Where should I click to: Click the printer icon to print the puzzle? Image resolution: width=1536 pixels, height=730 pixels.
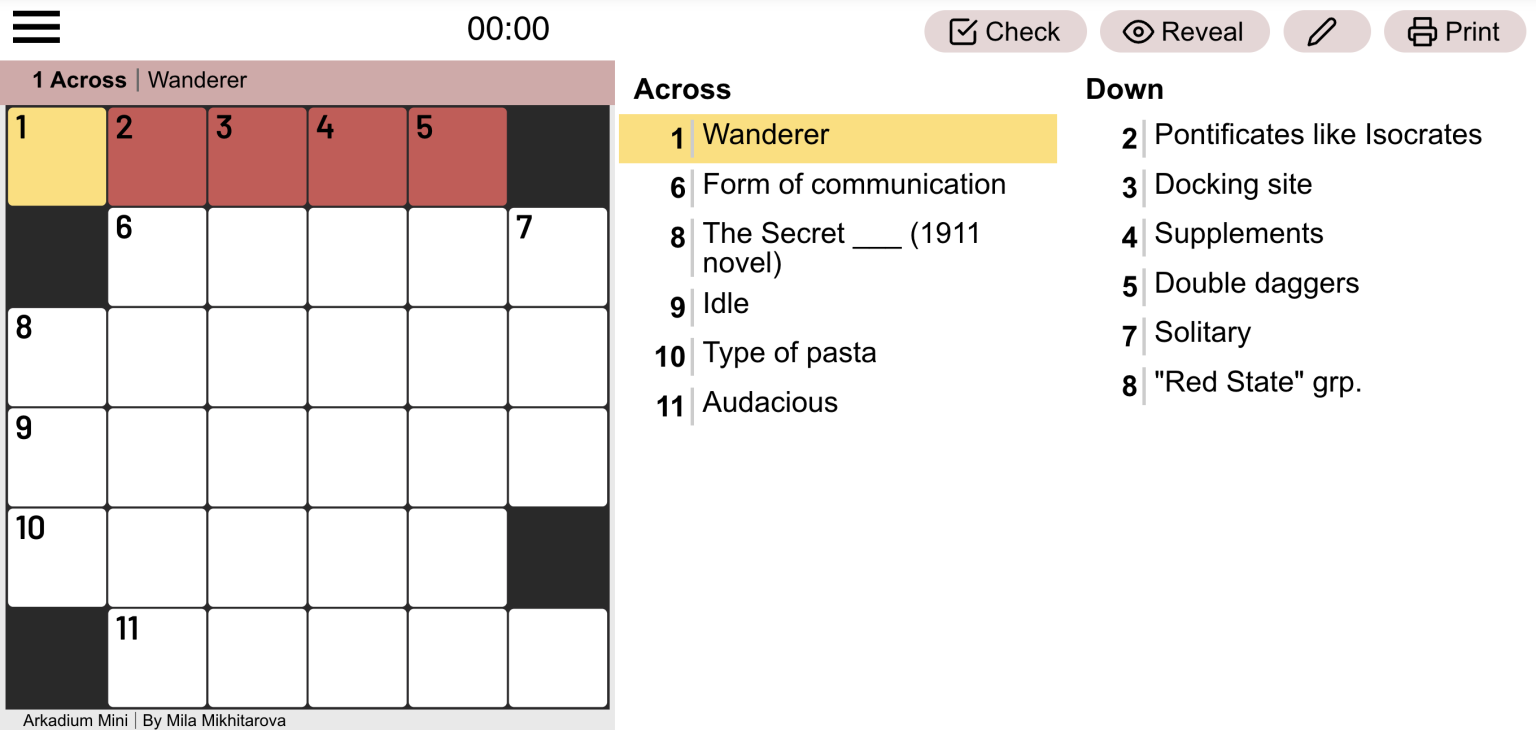(1420, 31)
